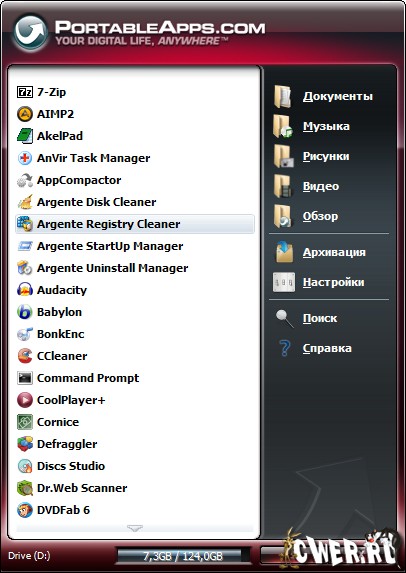Click the Поиск search magnifier

pyautogui.click(x=284, y=318)
